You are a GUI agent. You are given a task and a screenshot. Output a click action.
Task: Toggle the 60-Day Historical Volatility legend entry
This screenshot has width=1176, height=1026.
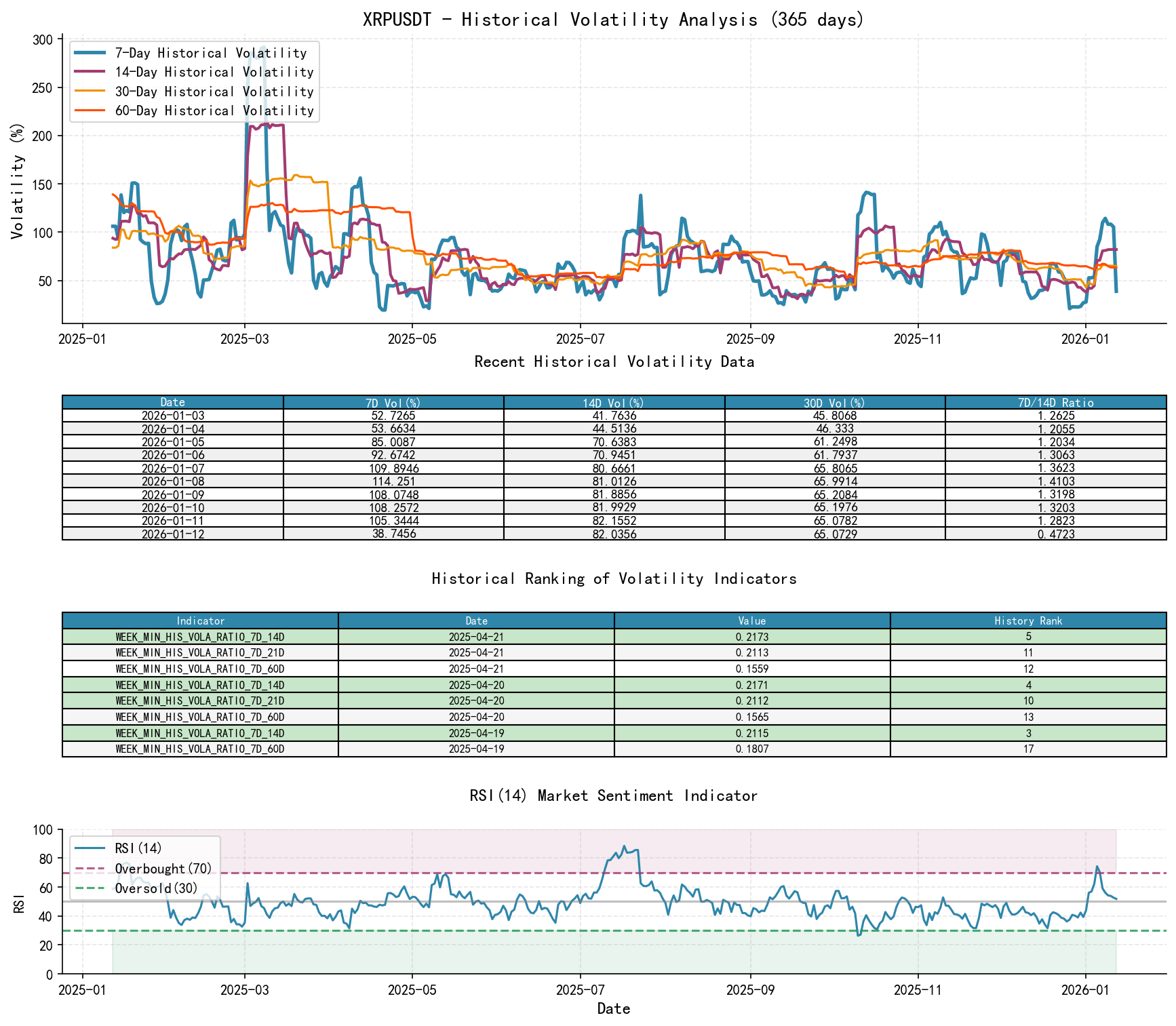tap(197, 111)
